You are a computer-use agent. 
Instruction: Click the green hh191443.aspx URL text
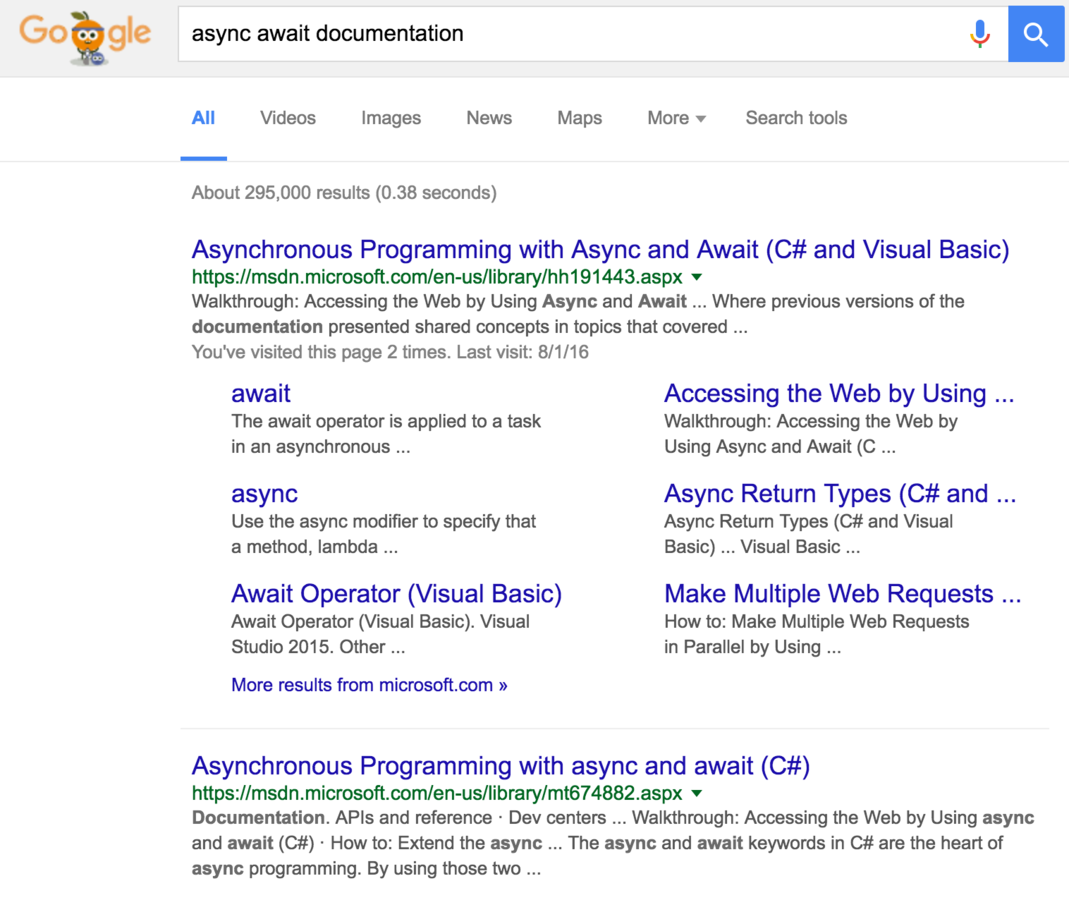click(437, 277)
